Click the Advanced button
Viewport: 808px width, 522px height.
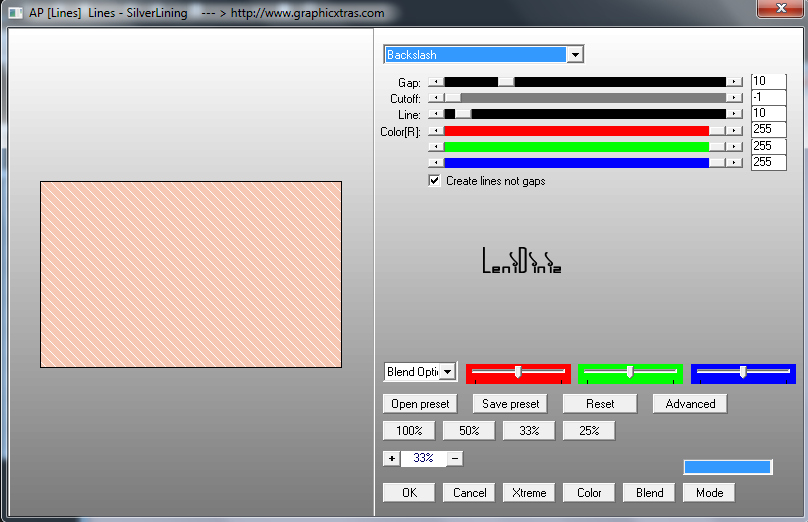click(690, 404)
